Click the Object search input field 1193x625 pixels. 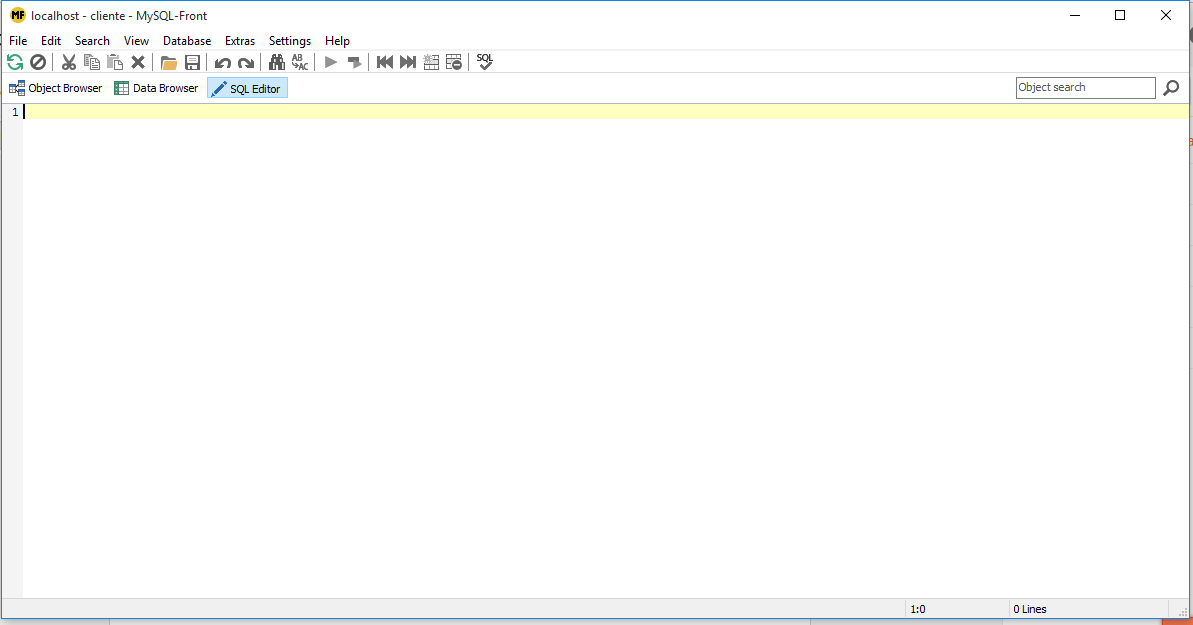(1085, 88)
